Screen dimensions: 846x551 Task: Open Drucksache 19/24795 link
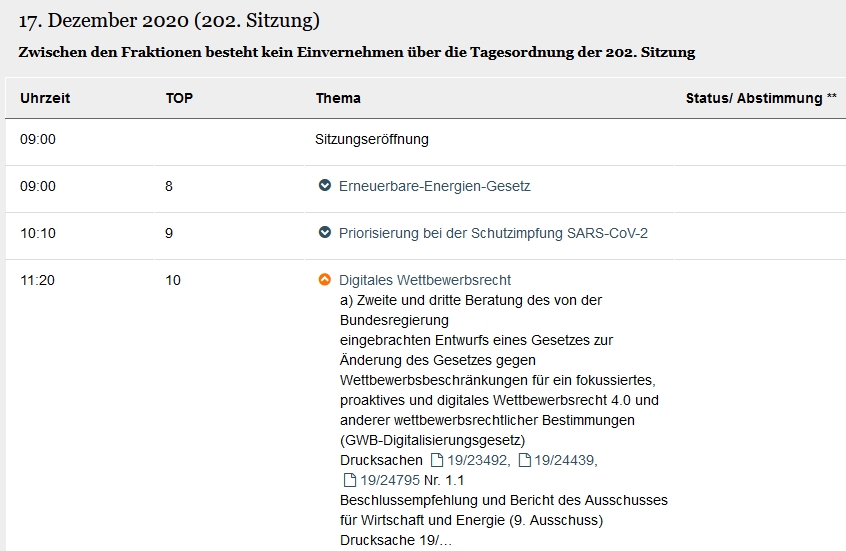390,480
